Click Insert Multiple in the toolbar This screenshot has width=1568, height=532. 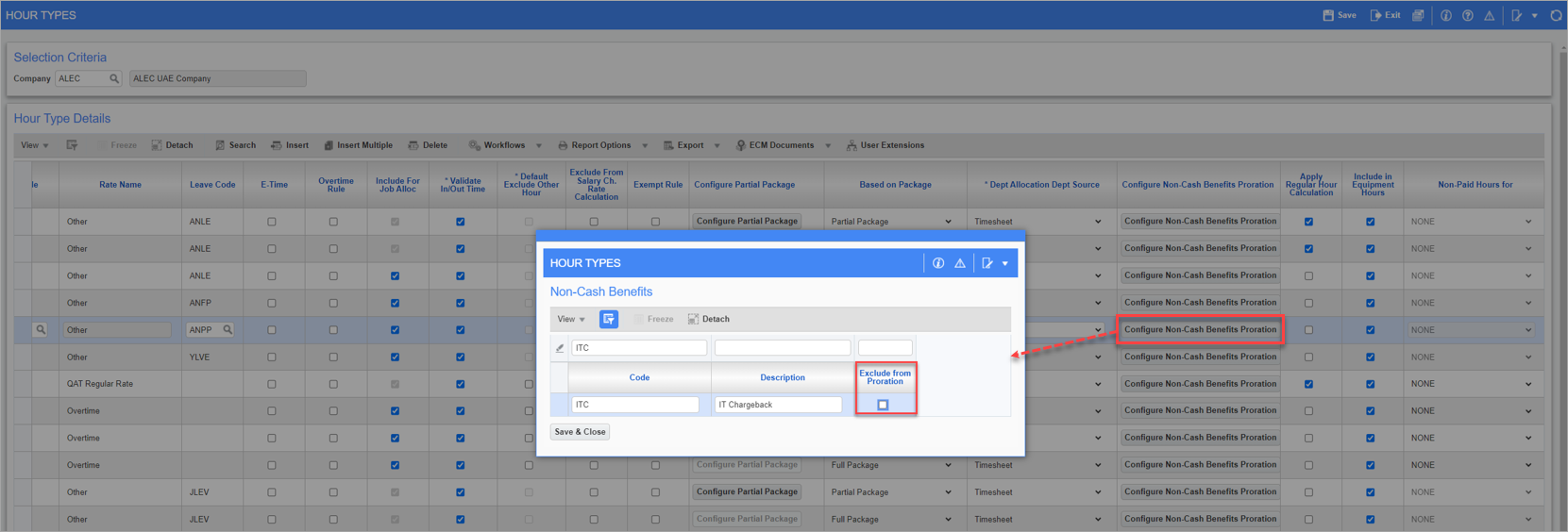pyautogui.click(x=358, y=145)
